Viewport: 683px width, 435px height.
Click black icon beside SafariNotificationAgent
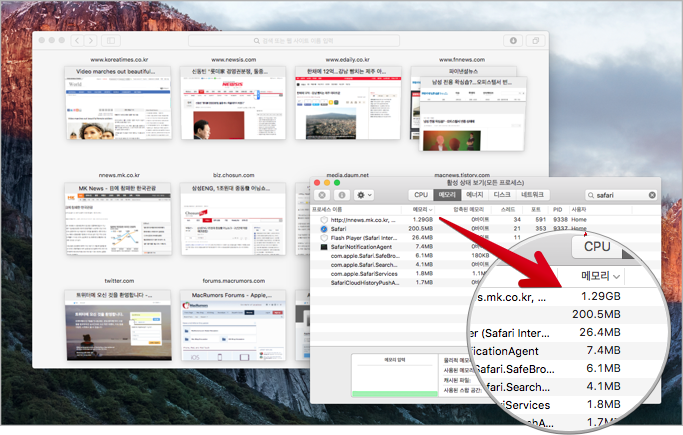(324, 247)
